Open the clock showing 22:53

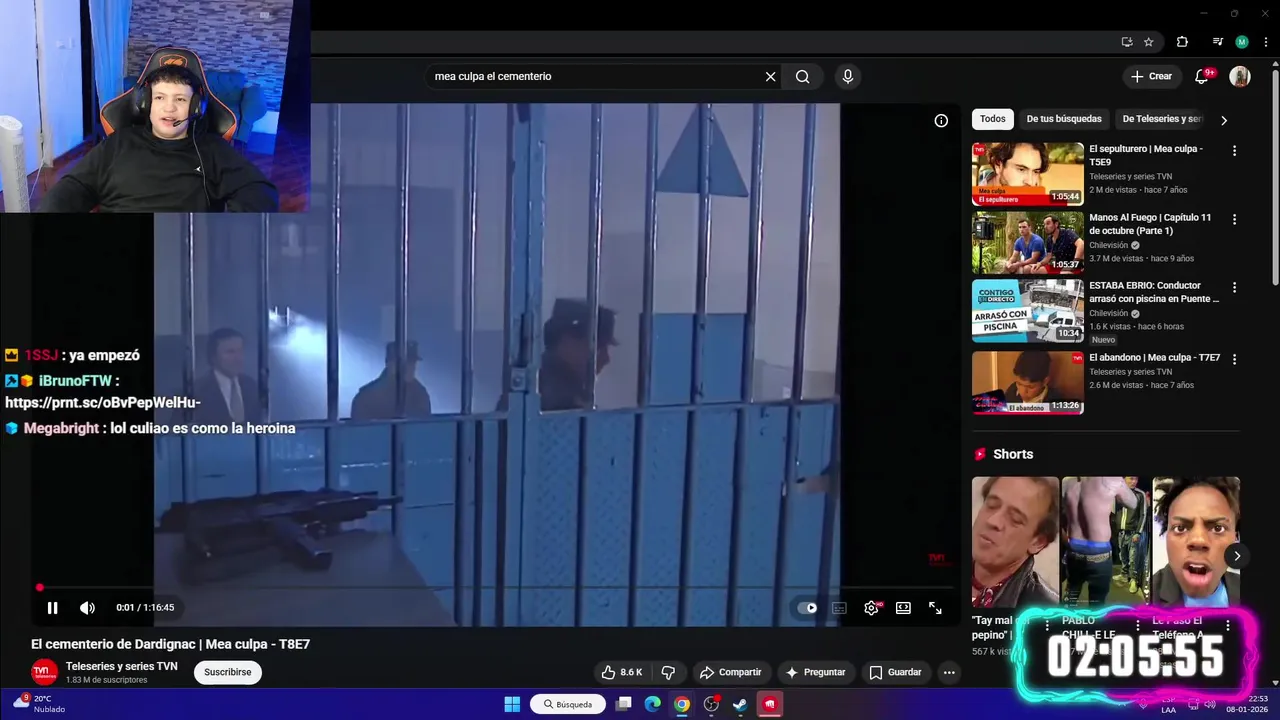[x=1248, y=704]
